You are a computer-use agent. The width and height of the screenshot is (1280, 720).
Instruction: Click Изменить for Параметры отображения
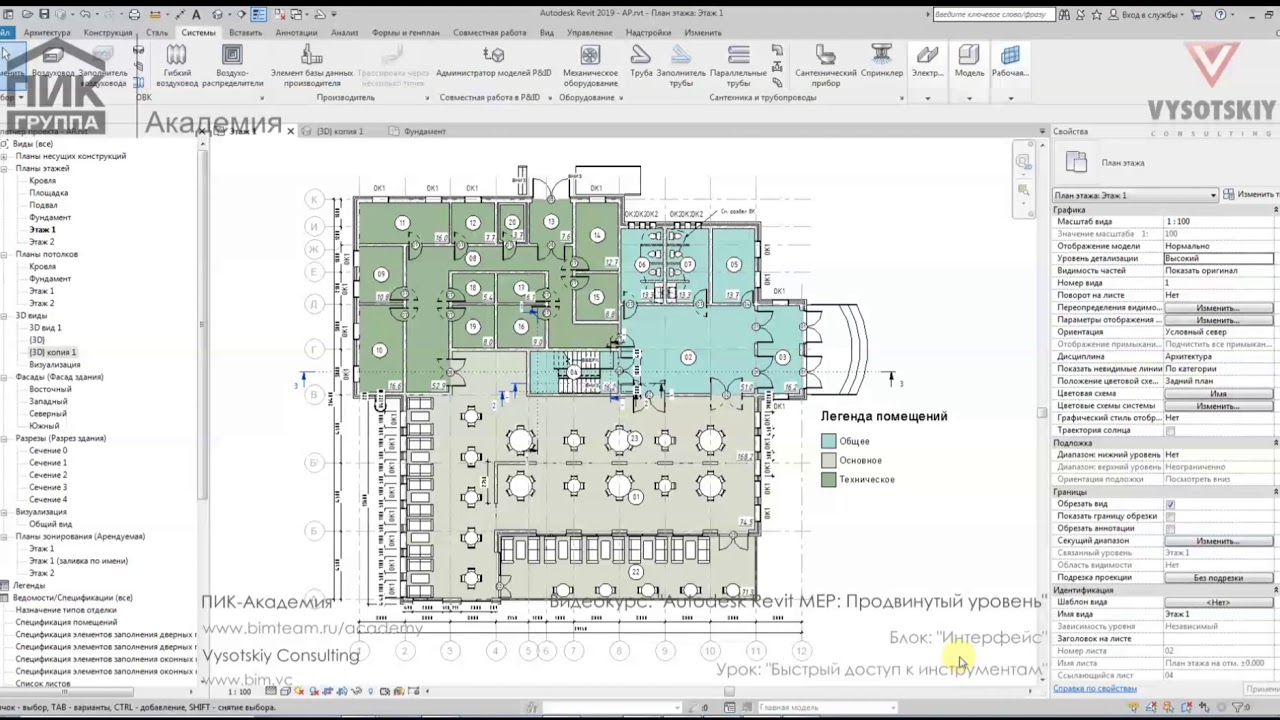(x=1218, y=320)
